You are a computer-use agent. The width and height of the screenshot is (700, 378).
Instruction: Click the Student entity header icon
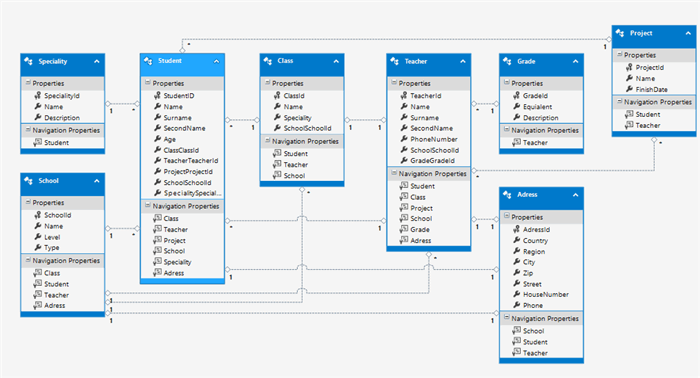pos(149,61)
